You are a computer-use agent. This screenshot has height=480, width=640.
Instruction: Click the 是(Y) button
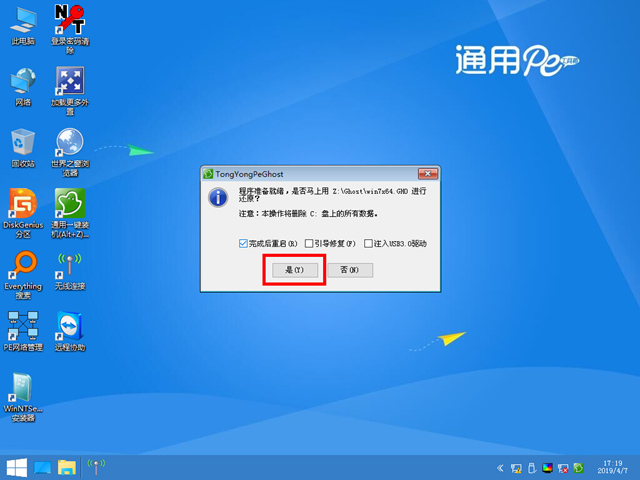click(295, 270)
